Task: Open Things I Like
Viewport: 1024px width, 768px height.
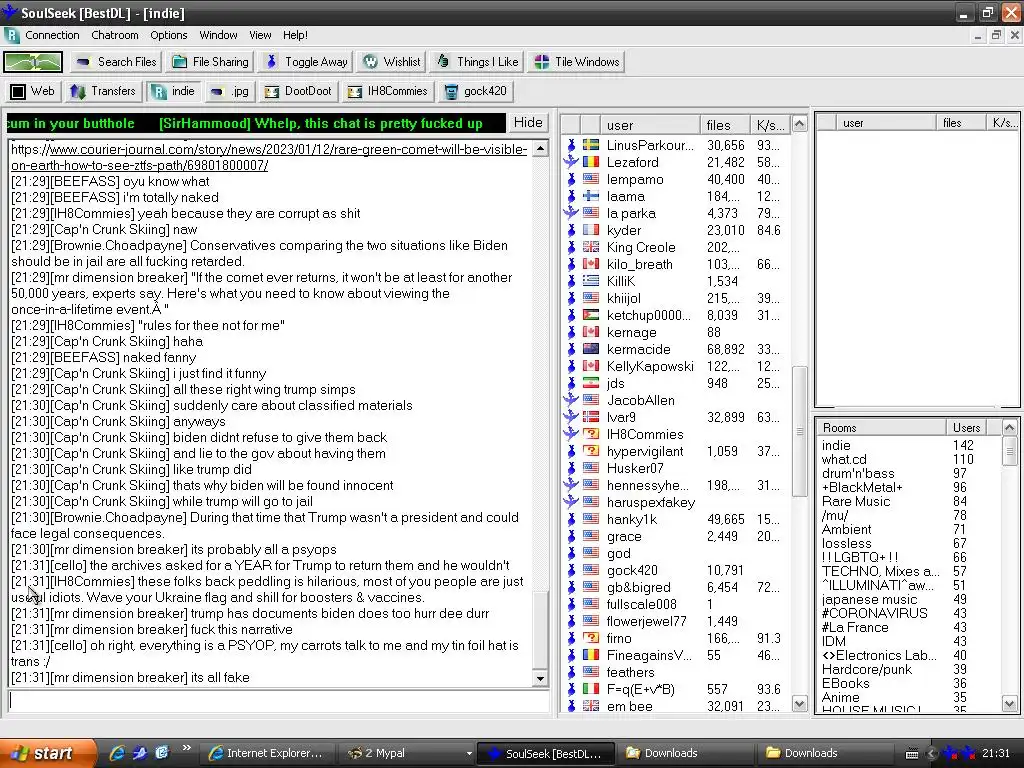Action: click(477, 62)
